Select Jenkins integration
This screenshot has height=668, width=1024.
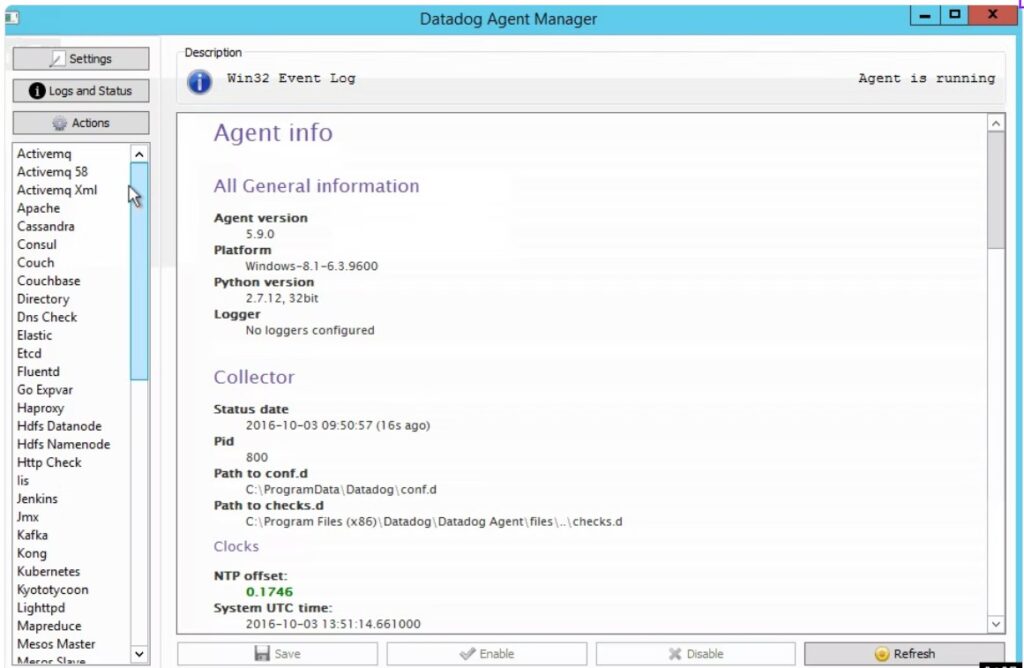[37, 499]
